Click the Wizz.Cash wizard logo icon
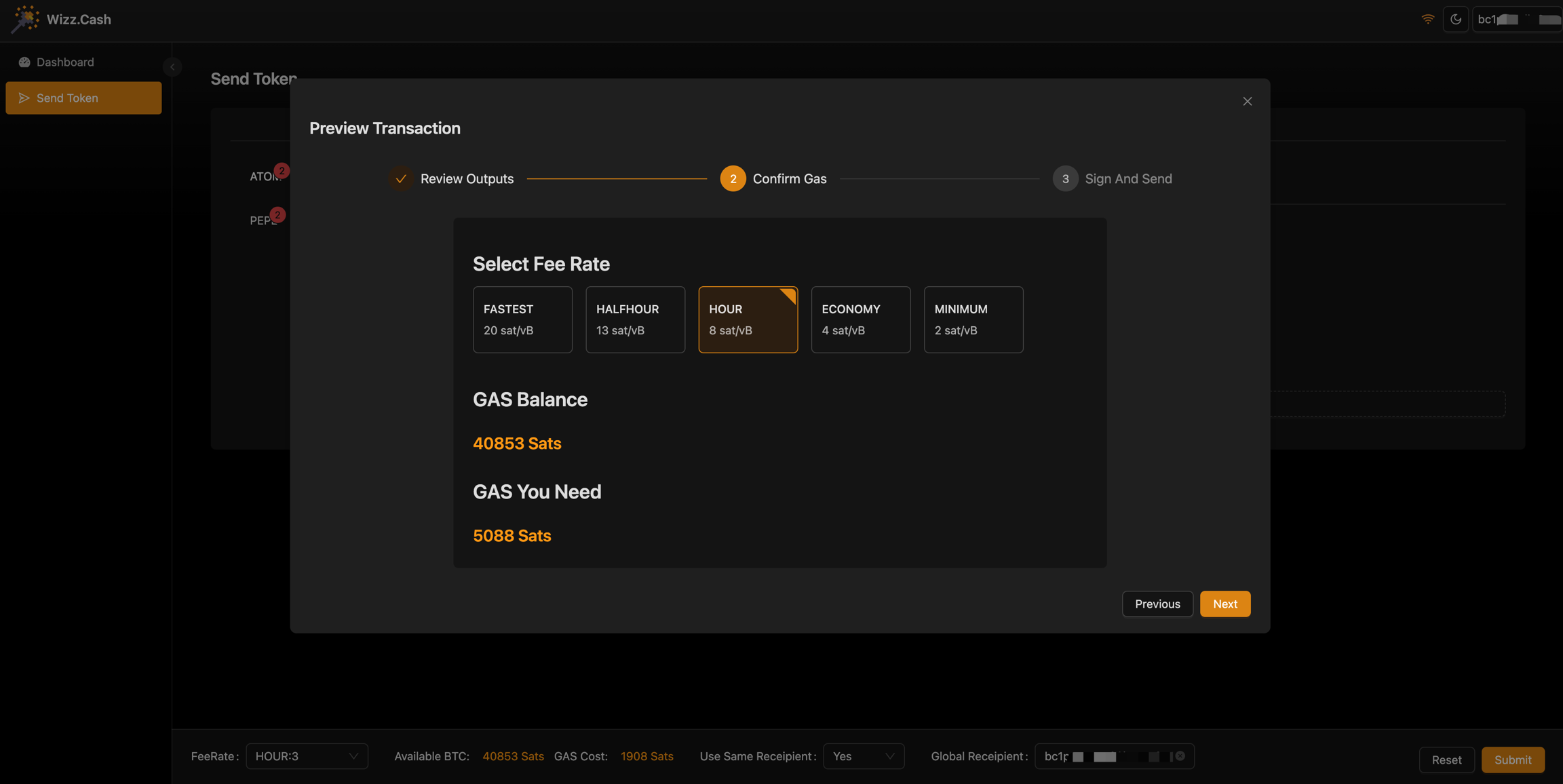This screenshot has height=784, width=1563. [25, 19]
